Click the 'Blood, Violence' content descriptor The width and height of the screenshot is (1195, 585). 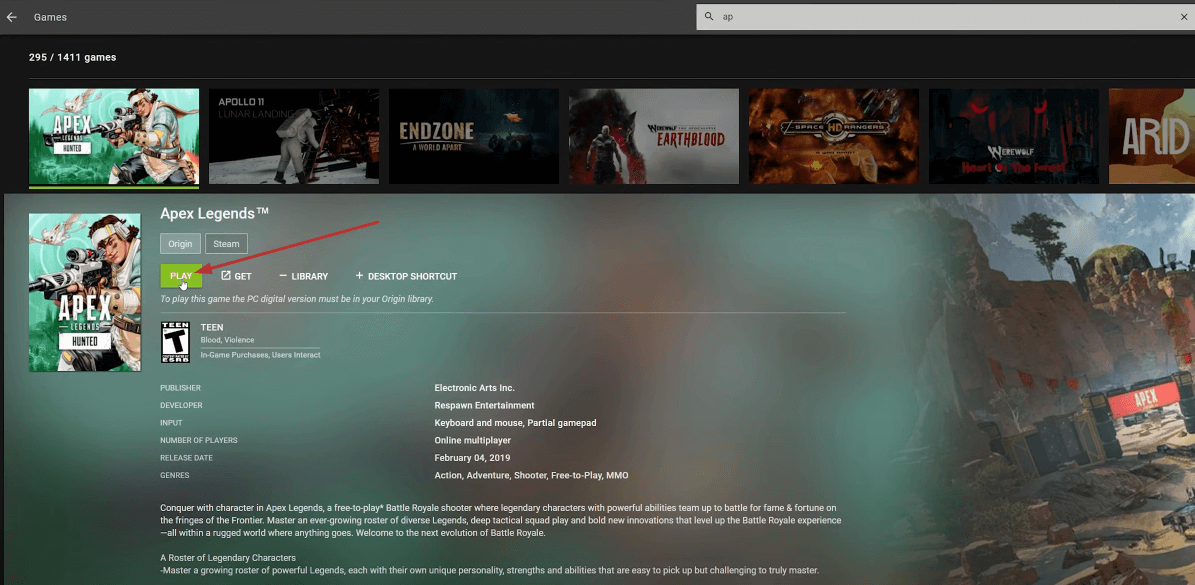point(227,340)
